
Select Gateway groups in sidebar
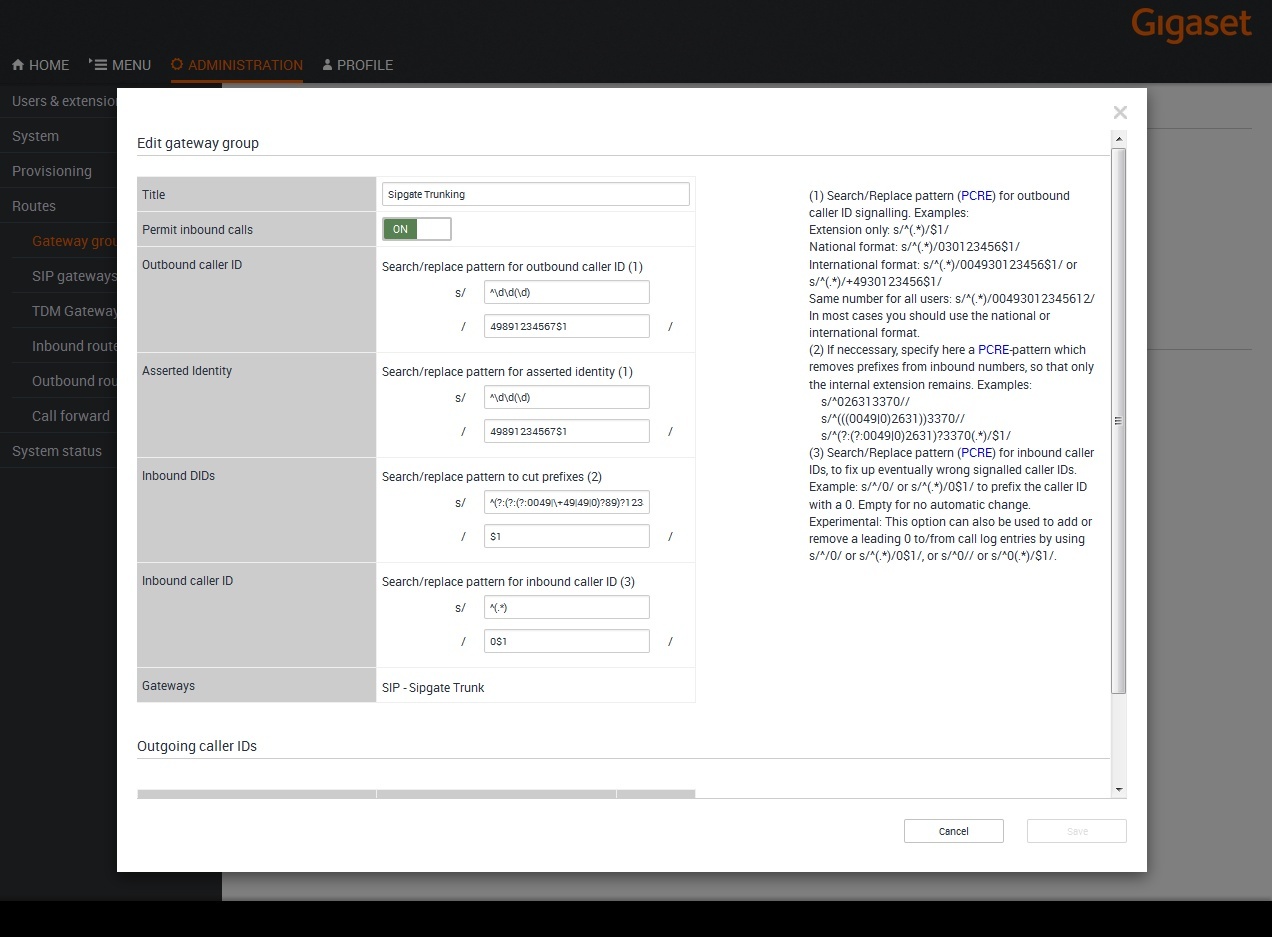(74, 241)
